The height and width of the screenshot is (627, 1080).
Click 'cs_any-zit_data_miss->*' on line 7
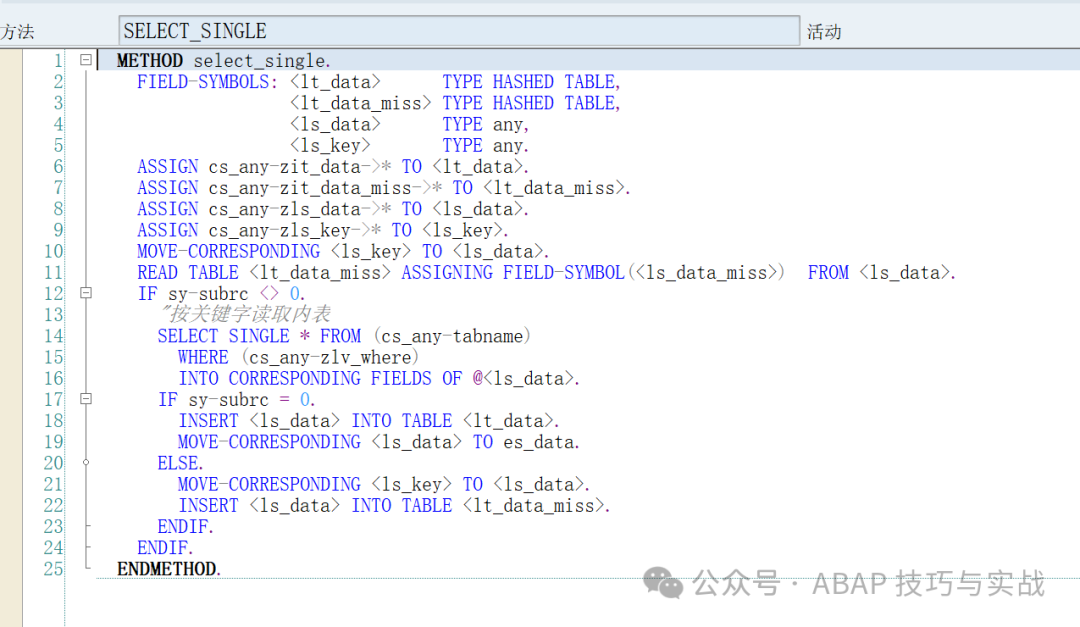coord(325,188)
